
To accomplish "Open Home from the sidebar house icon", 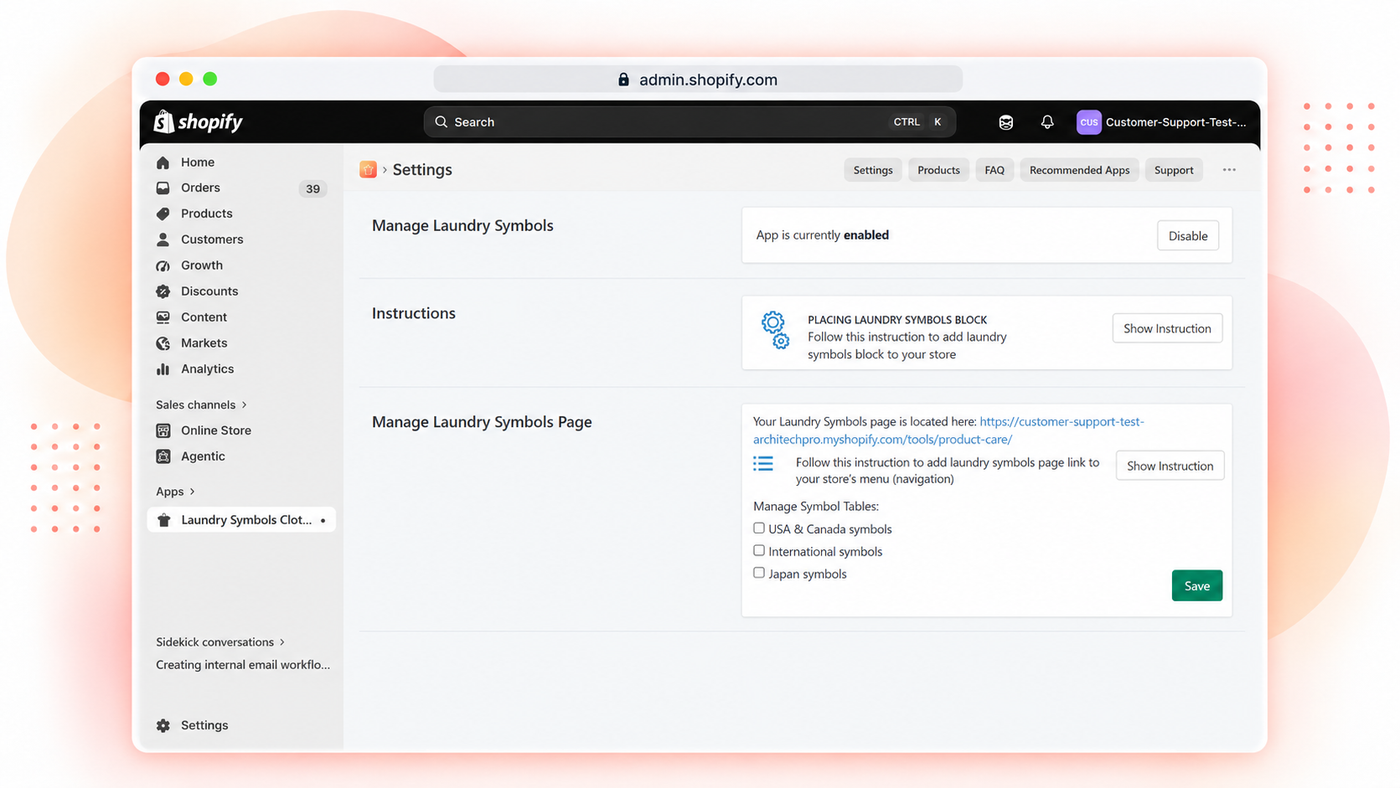I will 163,162.
